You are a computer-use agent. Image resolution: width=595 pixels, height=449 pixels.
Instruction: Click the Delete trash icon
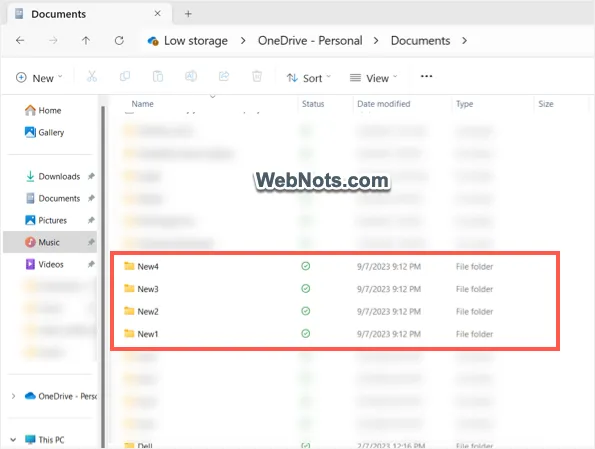[x=257, y=76]
